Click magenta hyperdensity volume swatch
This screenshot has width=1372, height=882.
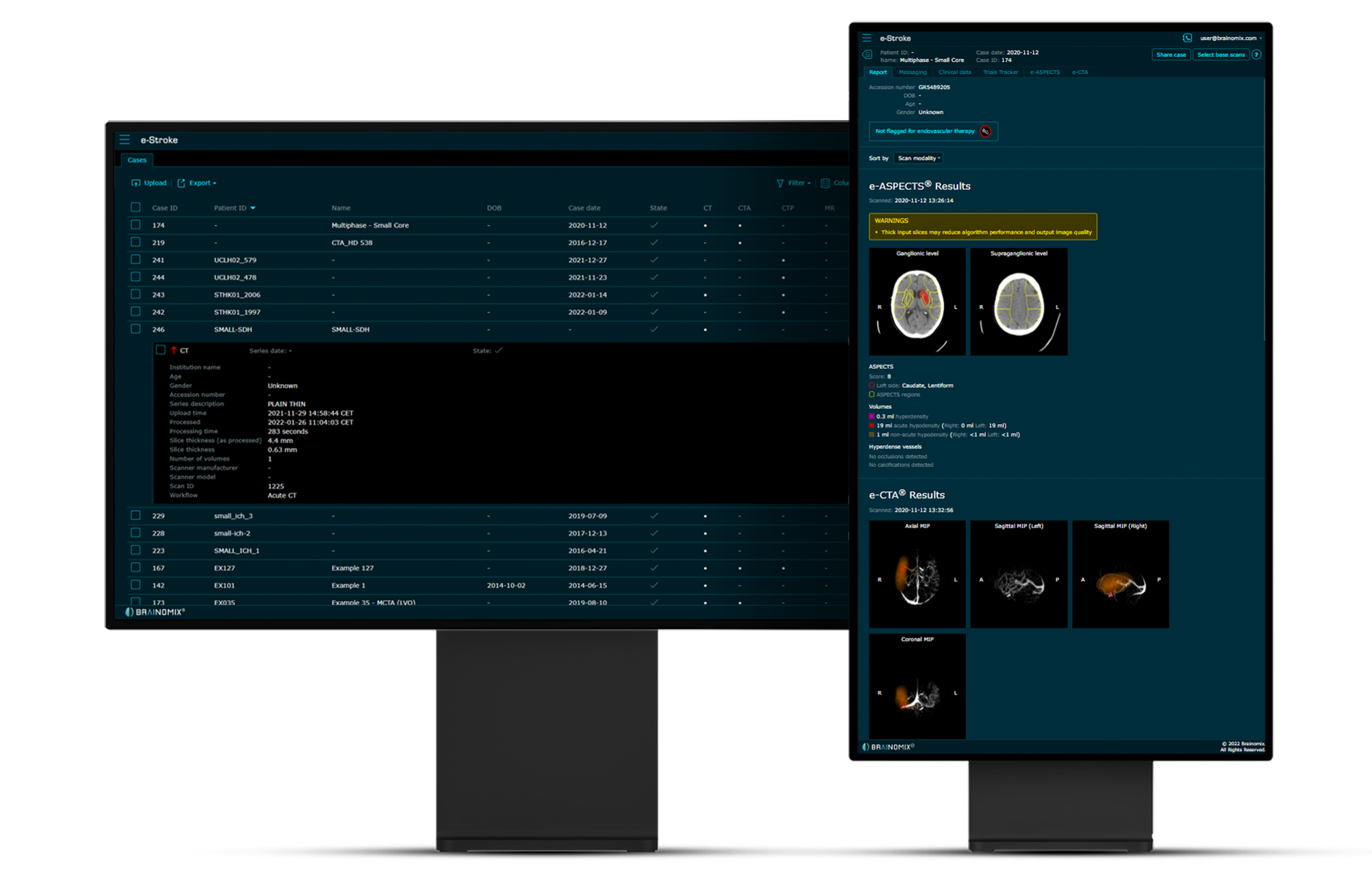(872, 416)
